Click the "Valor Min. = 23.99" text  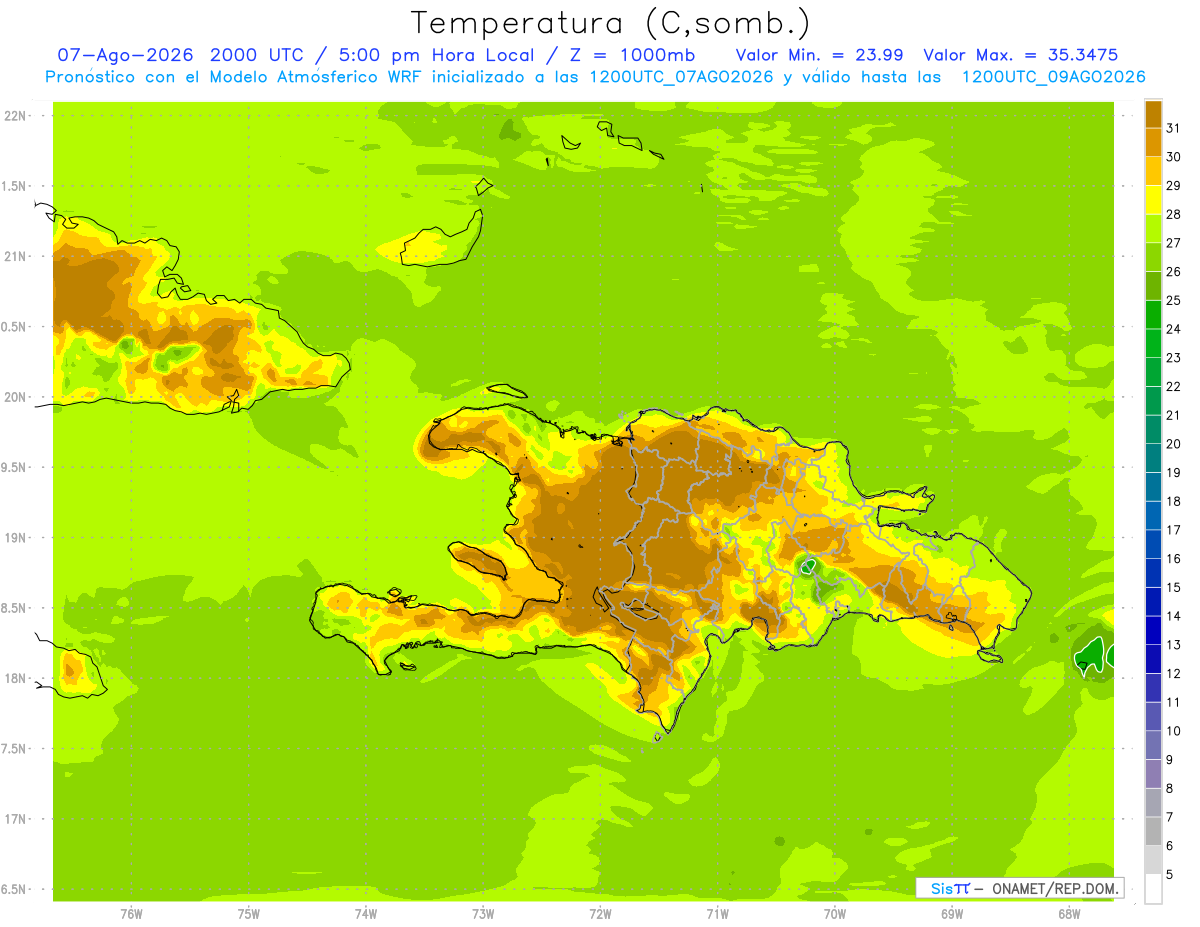[819, 55]
